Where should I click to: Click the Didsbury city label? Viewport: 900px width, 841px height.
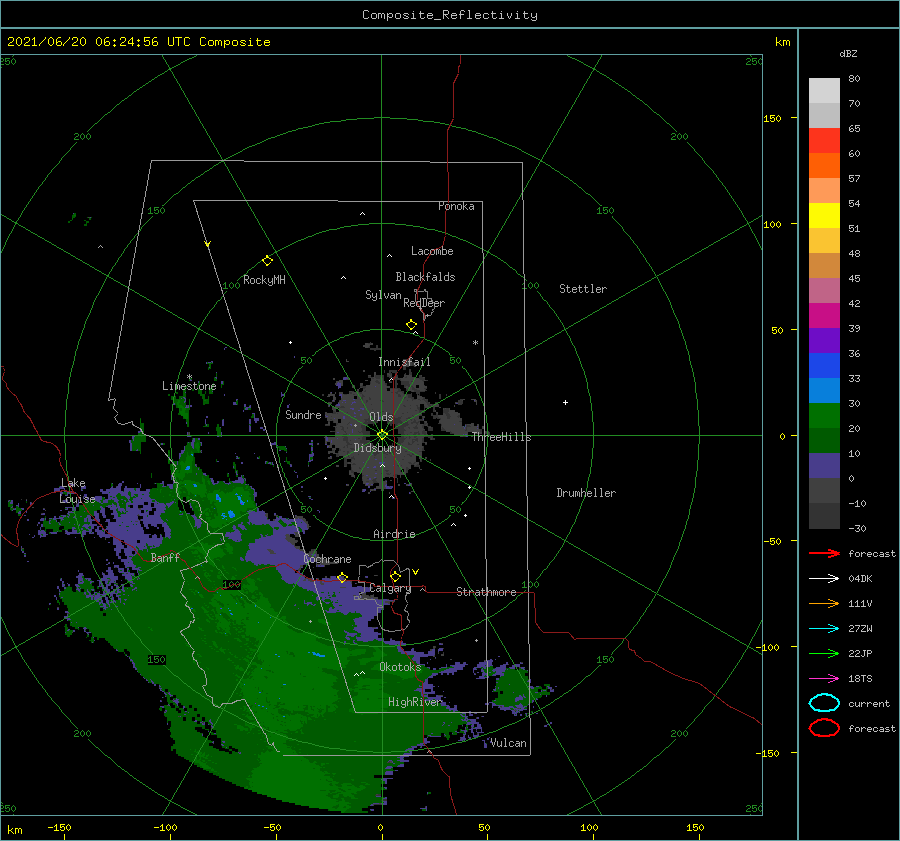pos(378,448)
